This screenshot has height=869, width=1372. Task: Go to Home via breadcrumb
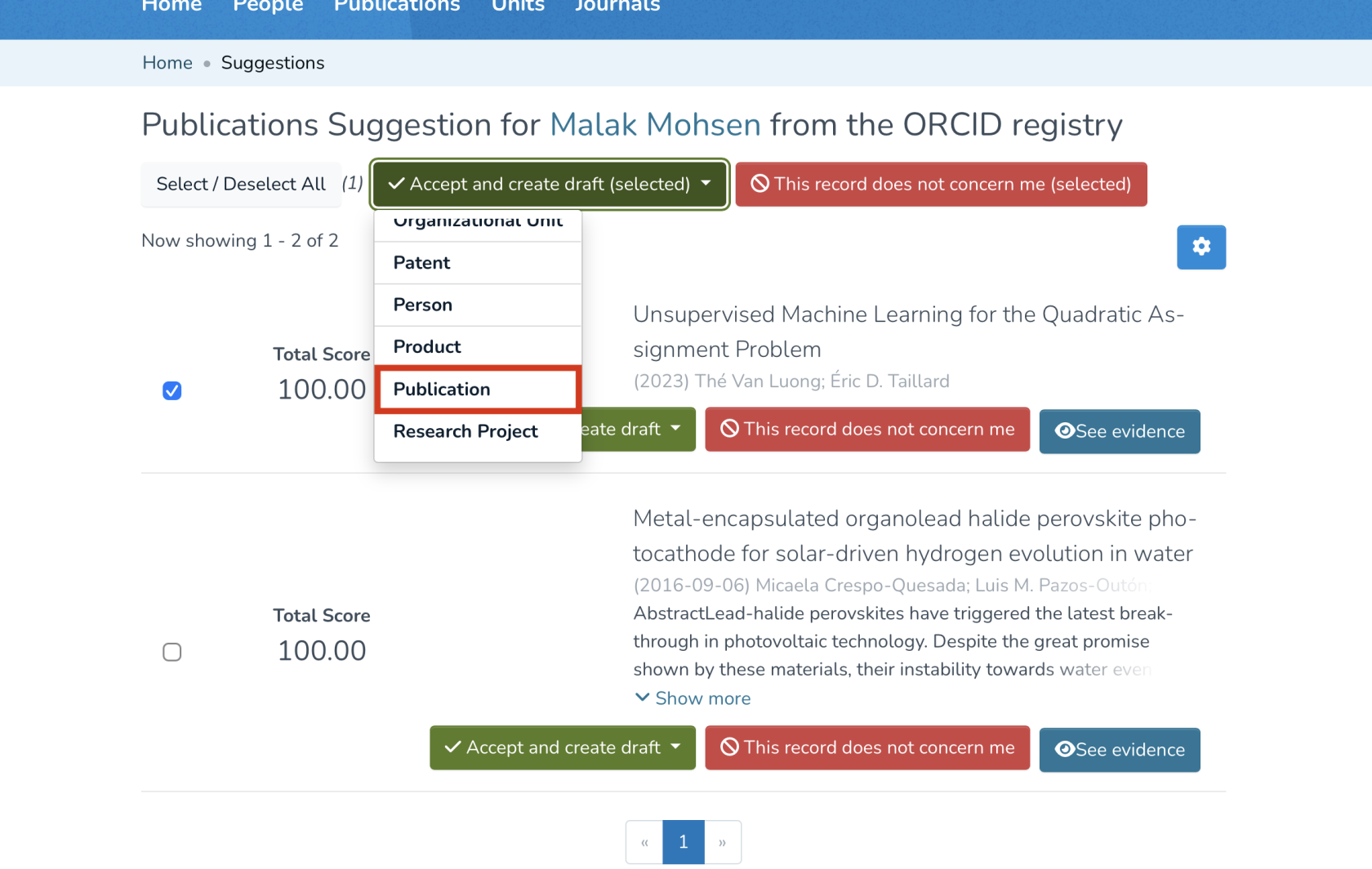[167, 63]
